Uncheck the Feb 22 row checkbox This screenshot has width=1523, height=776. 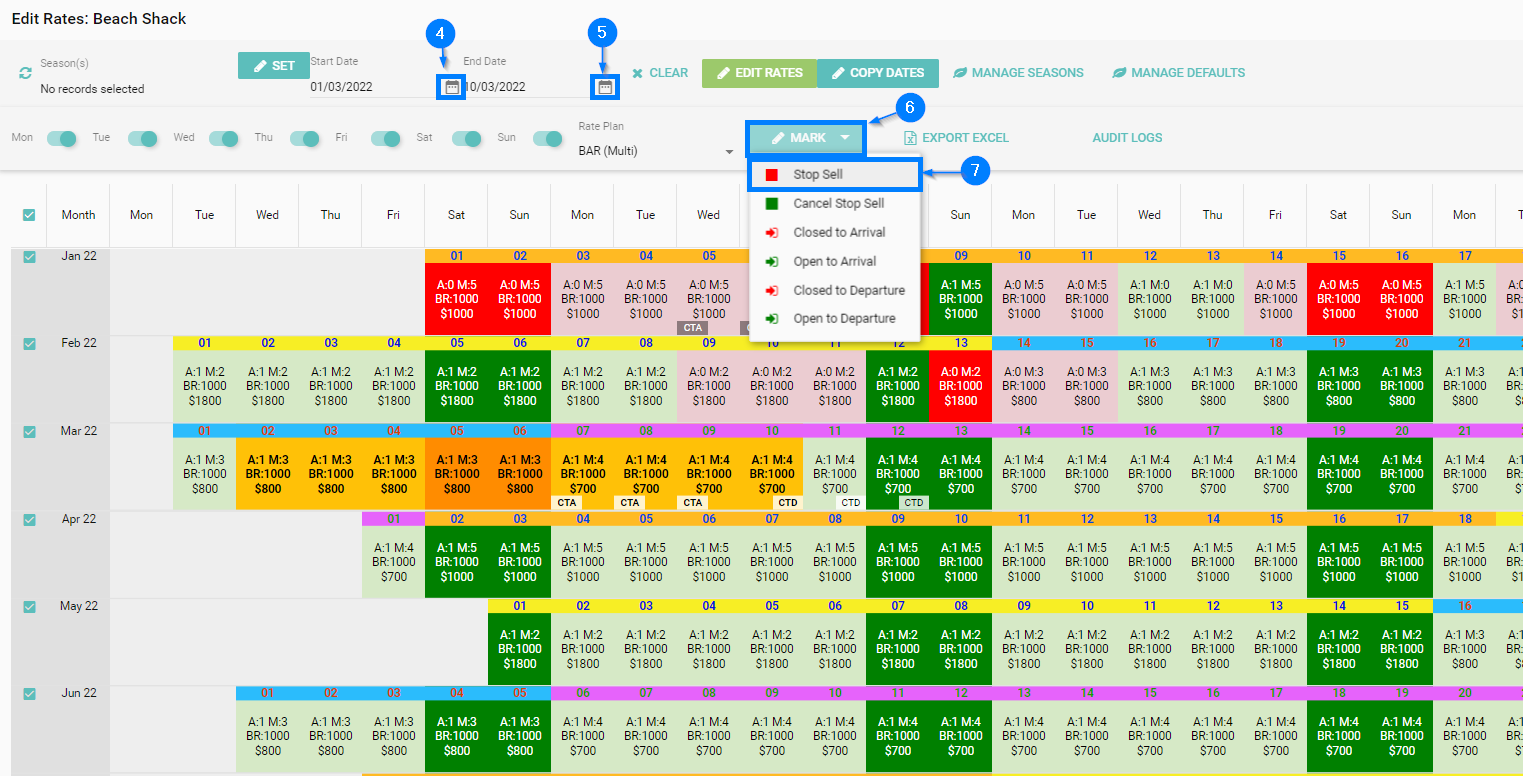[x=29, y=344]
